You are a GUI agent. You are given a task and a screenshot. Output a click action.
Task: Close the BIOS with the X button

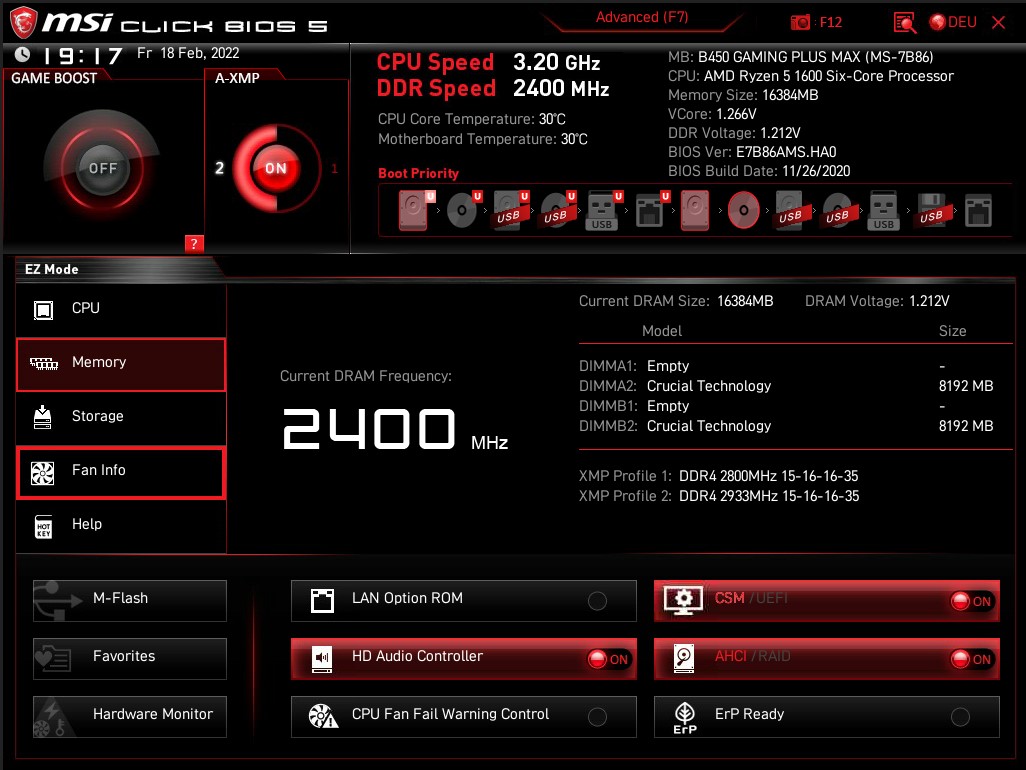click(x=999, y=23)
